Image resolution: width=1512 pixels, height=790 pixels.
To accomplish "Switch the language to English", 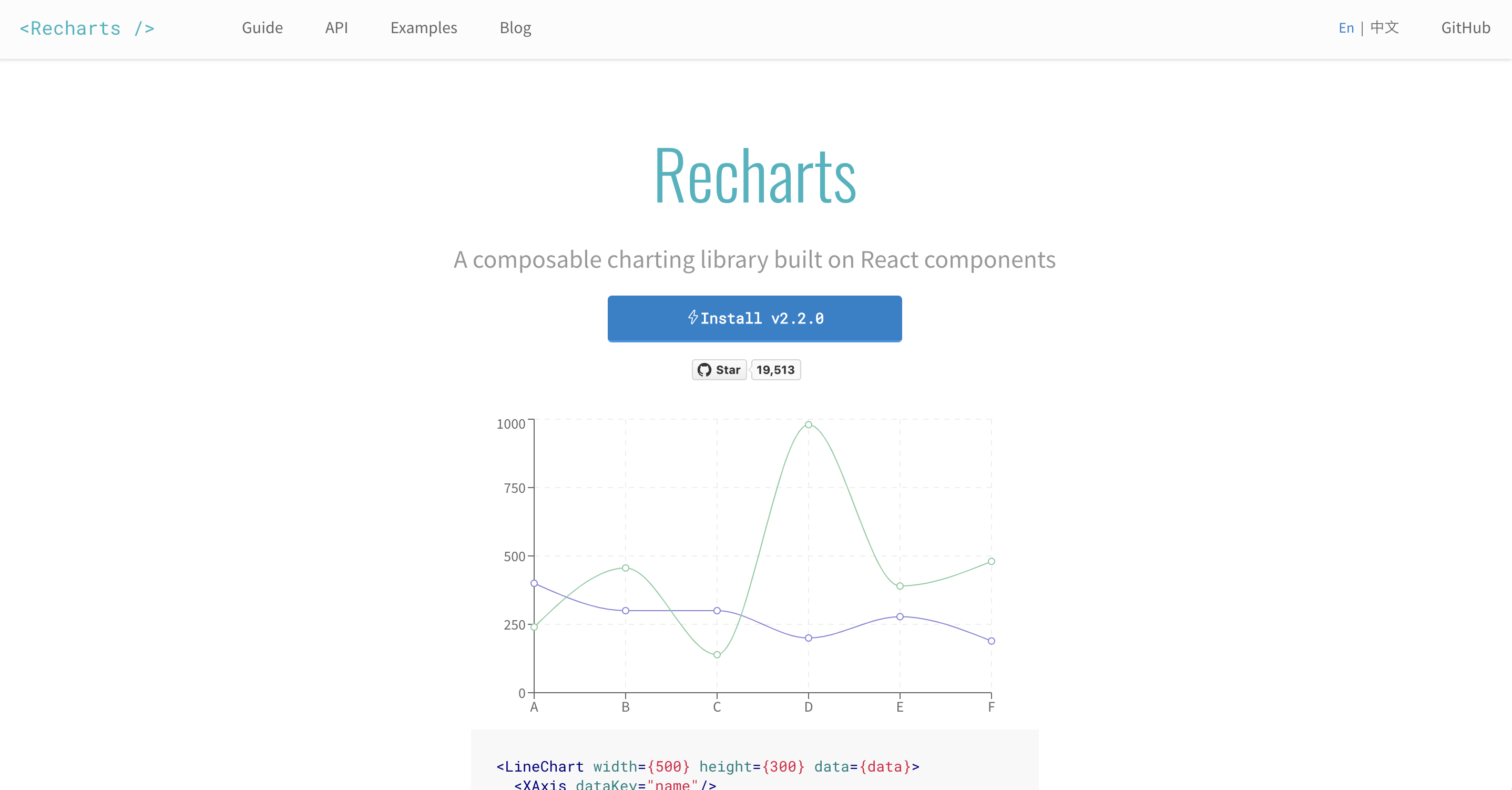I will (1346, 27).
